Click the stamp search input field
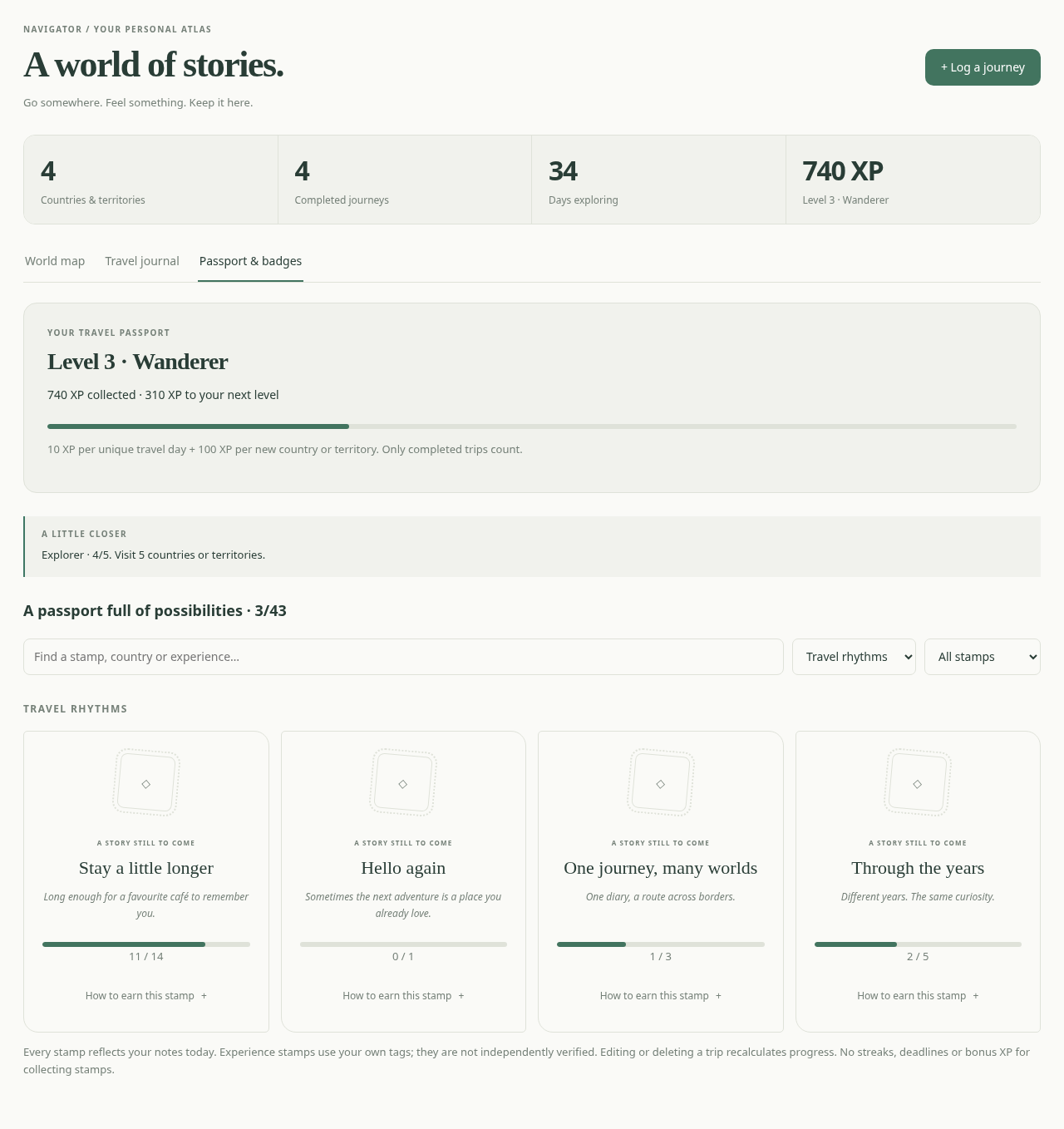Viewport: 1064px width, 1129px height. (403, 657)
